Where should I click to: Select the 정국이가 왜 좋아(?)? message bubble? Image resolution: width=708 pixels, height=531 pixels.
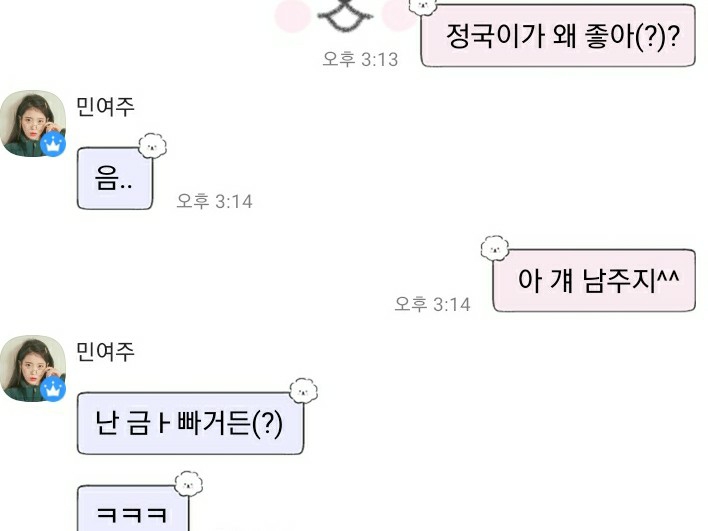click(558, 36)
